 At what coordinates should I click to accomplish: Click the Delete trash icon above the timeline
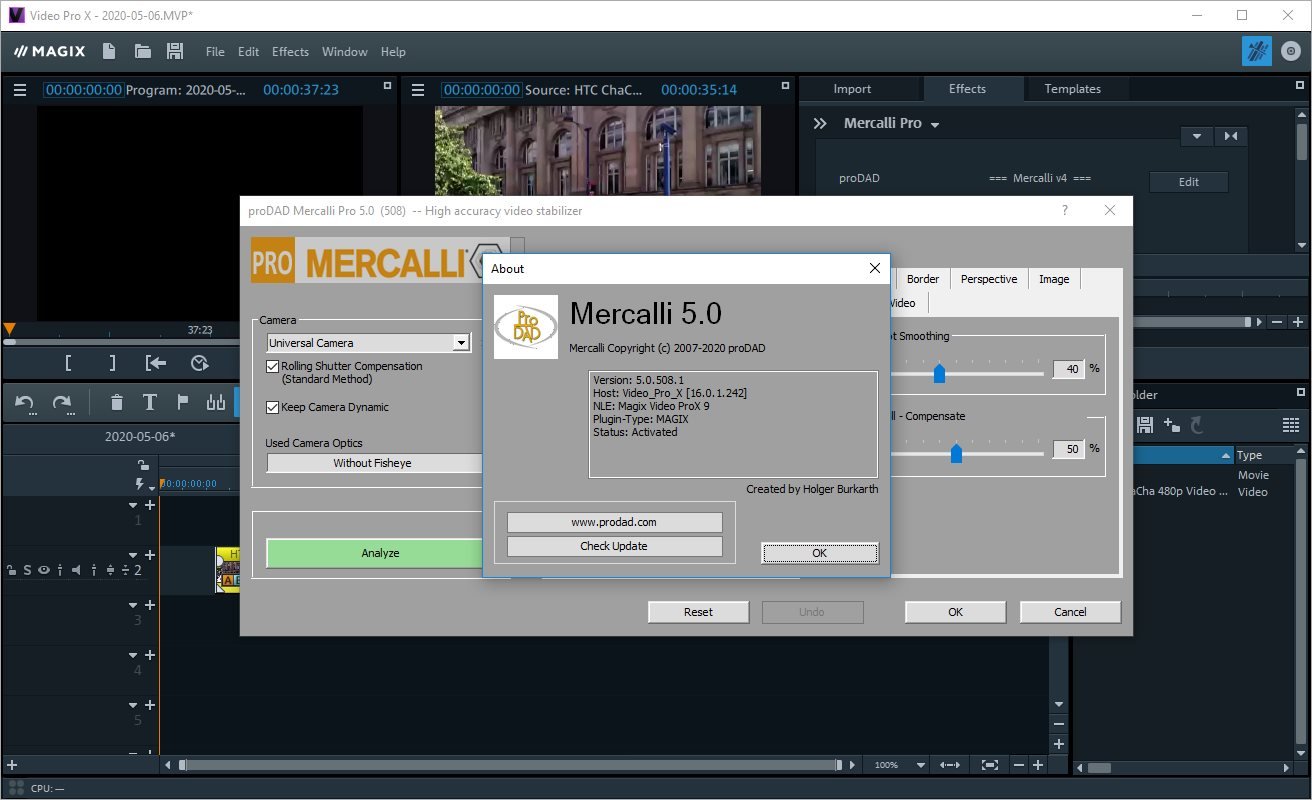117,403
